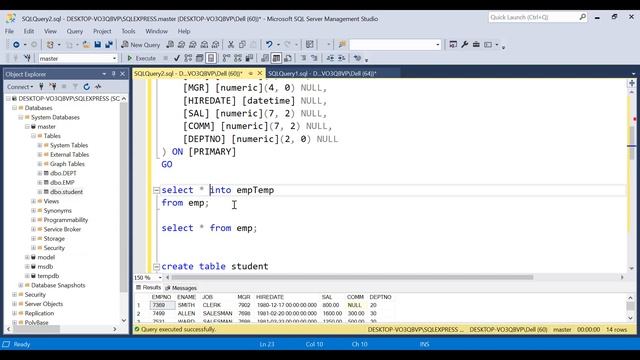Screen dimensions: 640x360
Task: Click the ENAME cell ALLEN
Action: pos(186,313)
